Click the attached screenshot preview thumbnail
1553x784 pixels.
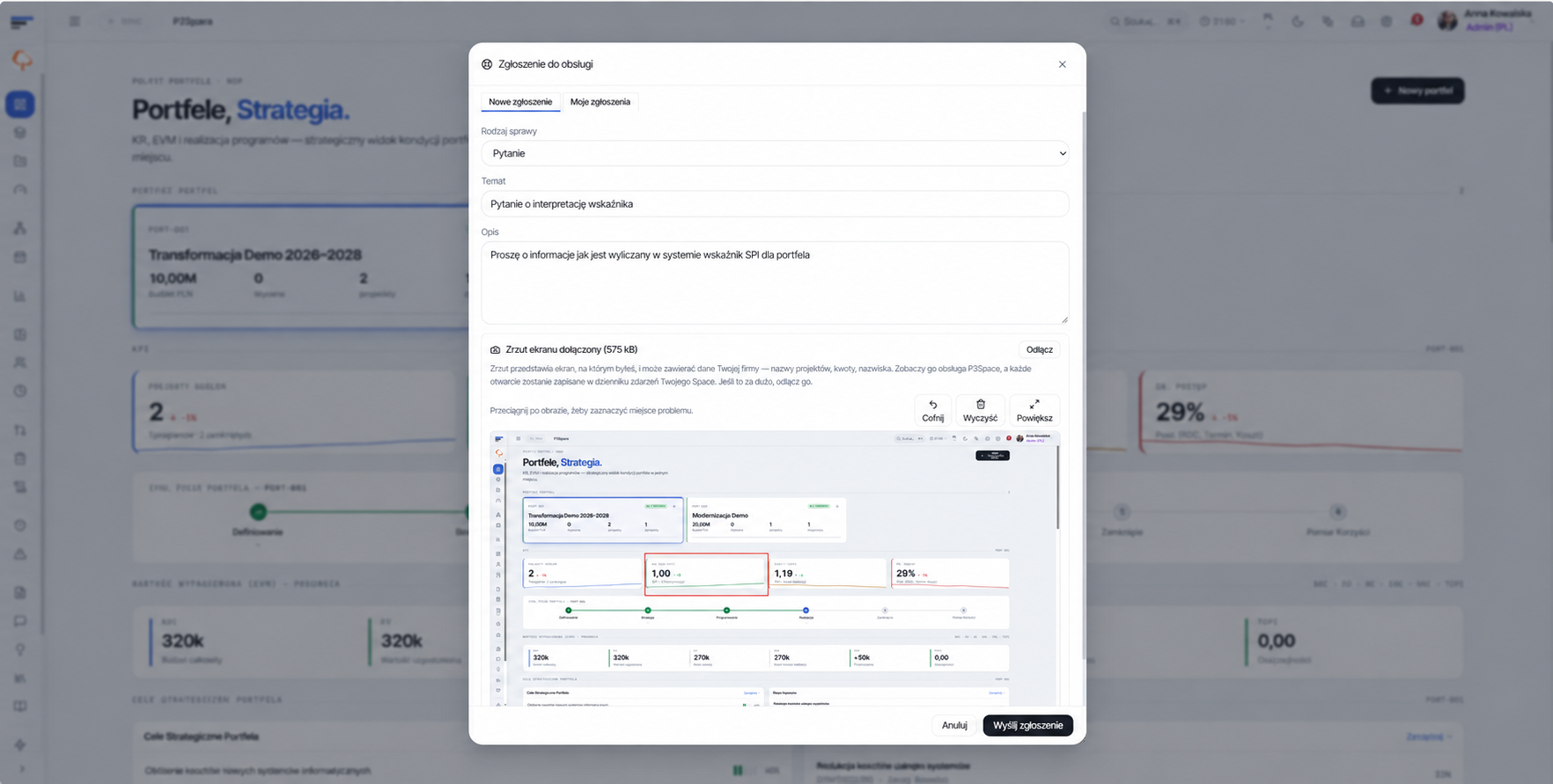775,568
